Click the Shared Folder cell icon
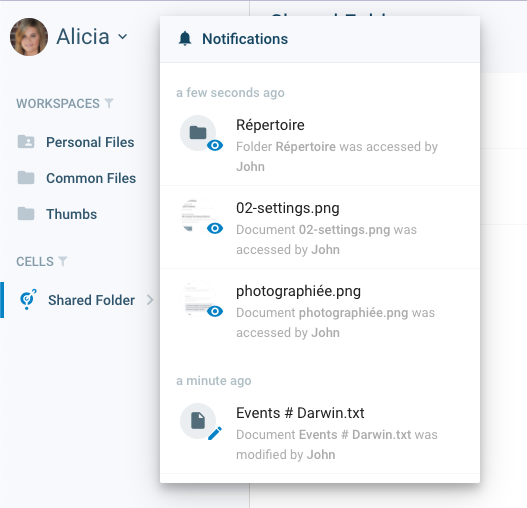The height and width of the screenshot is (508, 527). click(28, 300)
